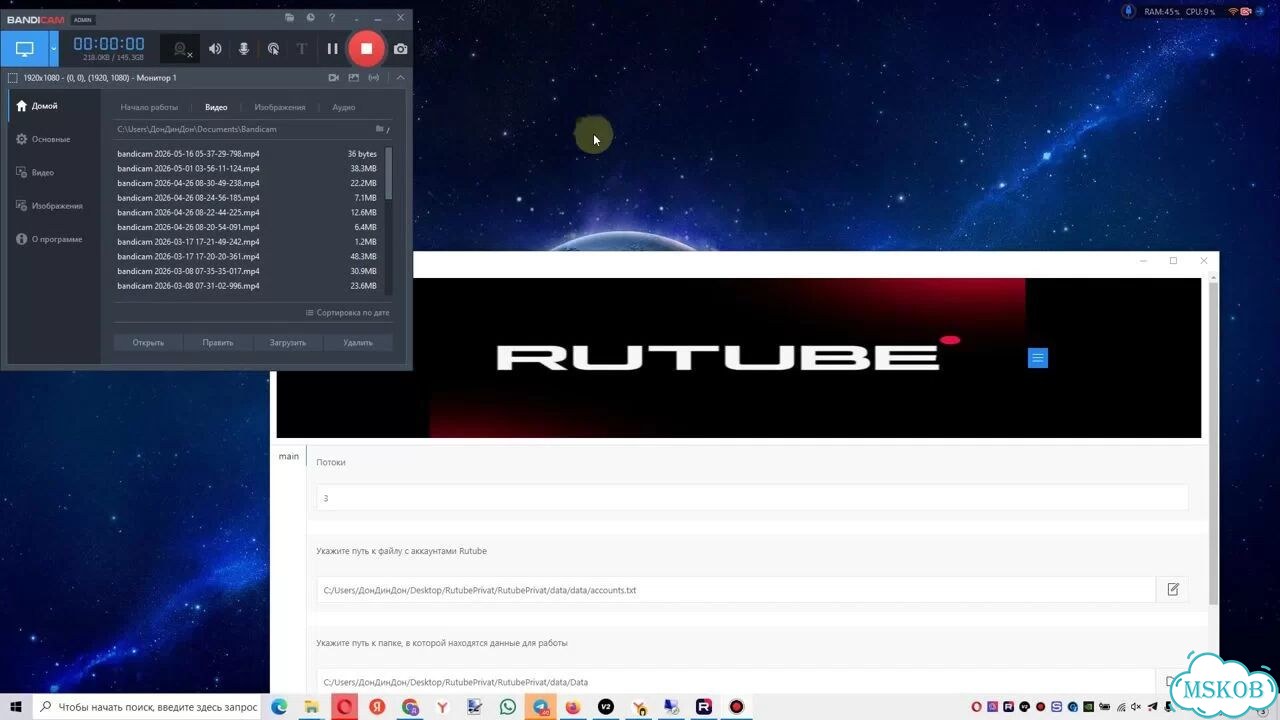The image size is (1280, 720).
Task: Open Bandicam help question mark
Action: pyautogui.click(x=333, y=18)
